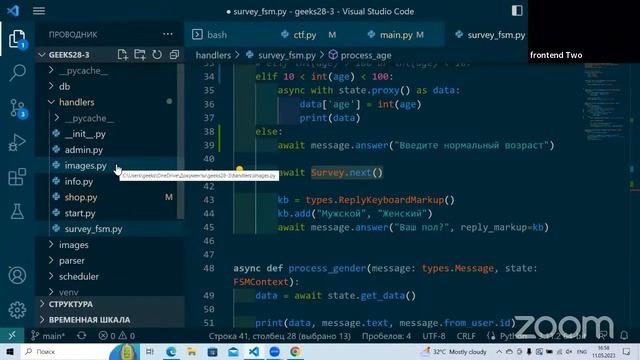Open Windows Start menu
Image resolution: width=640 pixels, height=360 pixels.
pos(9,351)
